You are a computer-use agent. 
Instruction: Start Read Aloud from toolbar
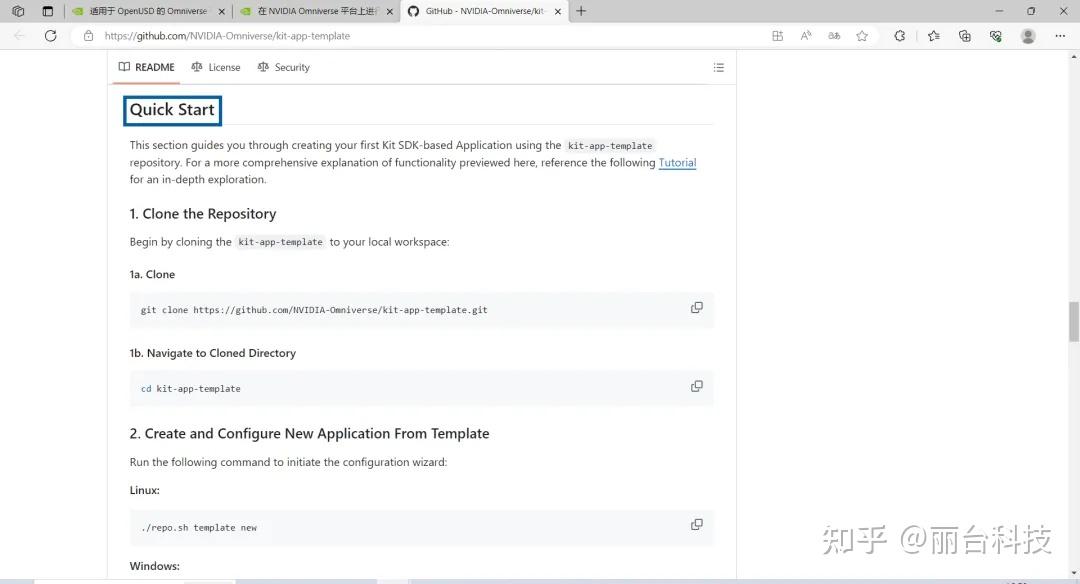tap(806, 36)
